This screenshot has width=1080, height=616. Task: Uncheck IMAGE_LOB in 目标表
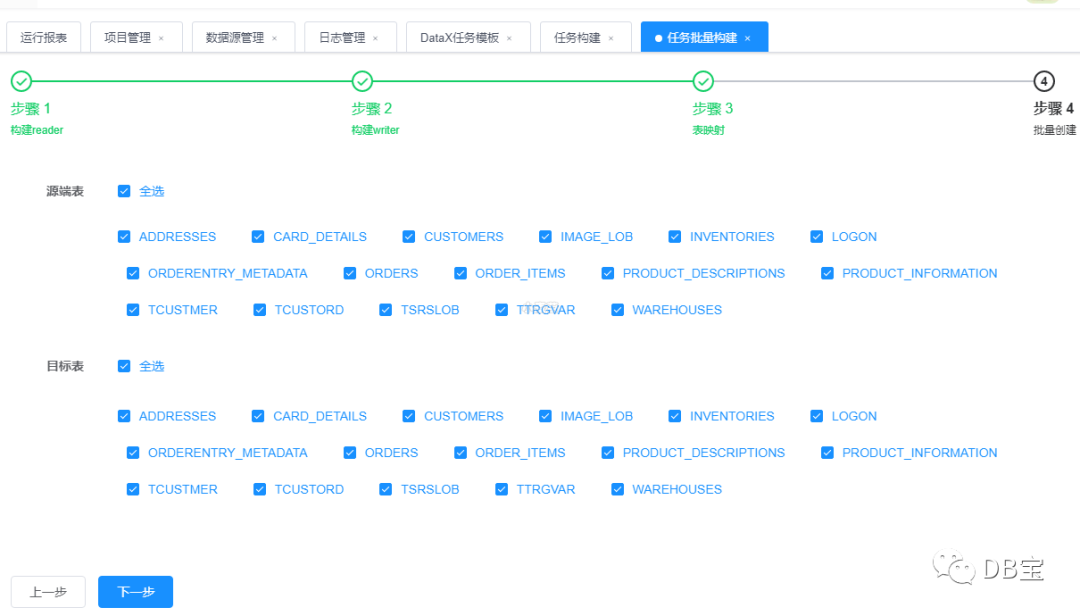546,416
